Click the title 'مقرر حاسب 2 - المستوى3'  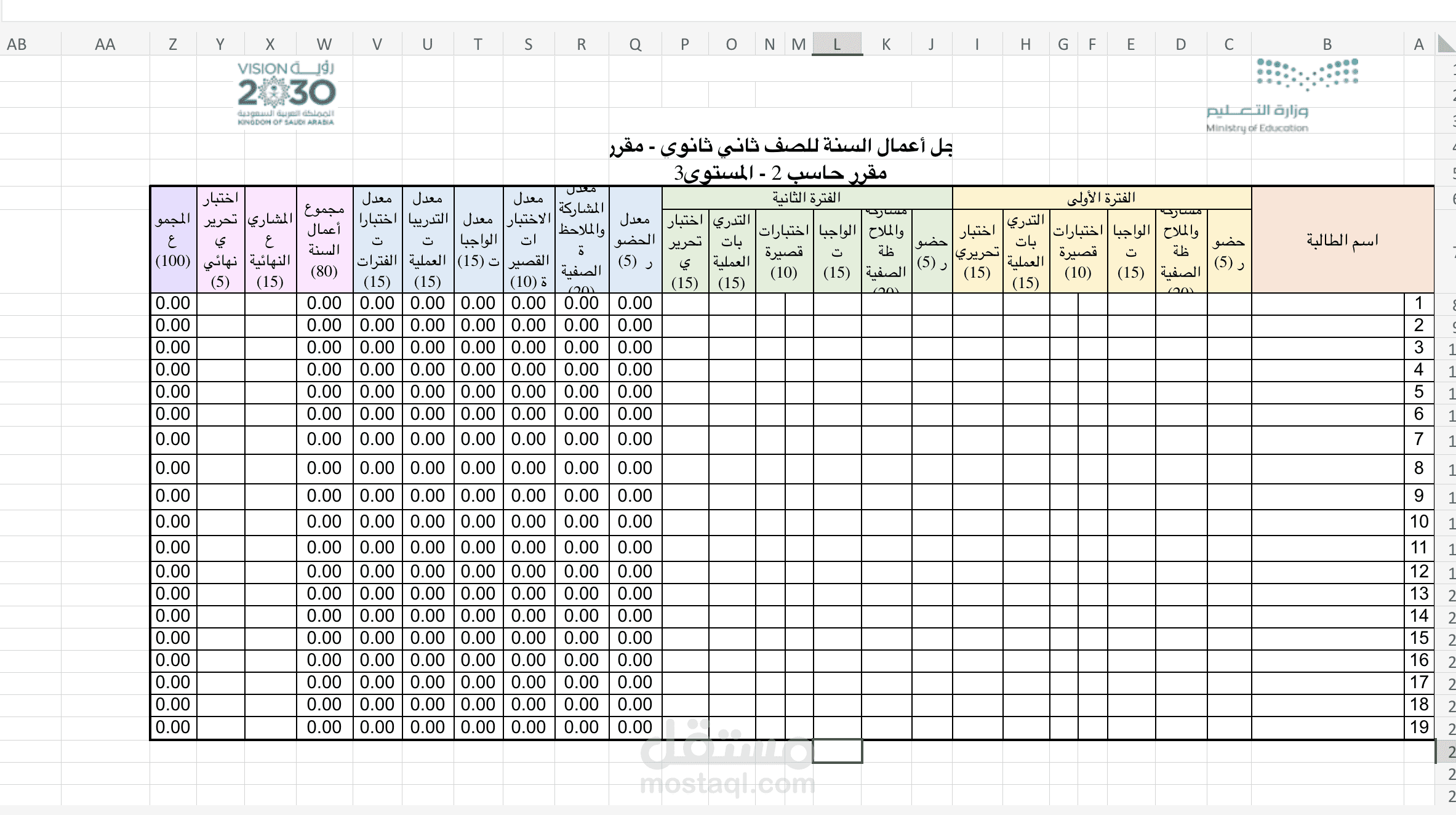point(780,173)
